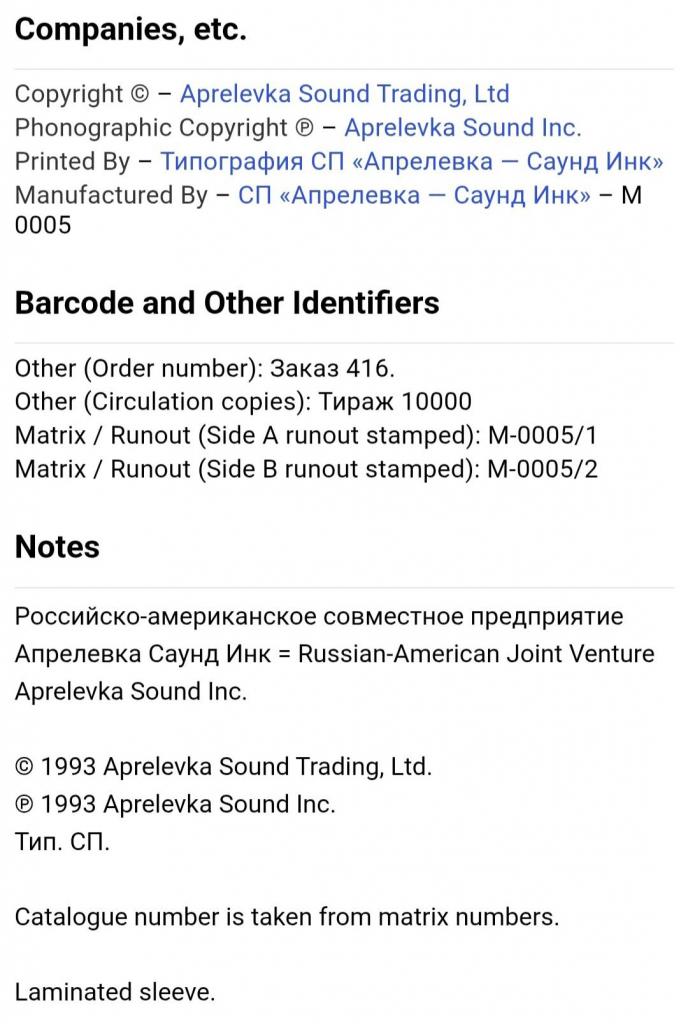The height and width of the screenshot is (1024, 688).
Task: Click the Copyright © label text
Action: tap(82, 94)
